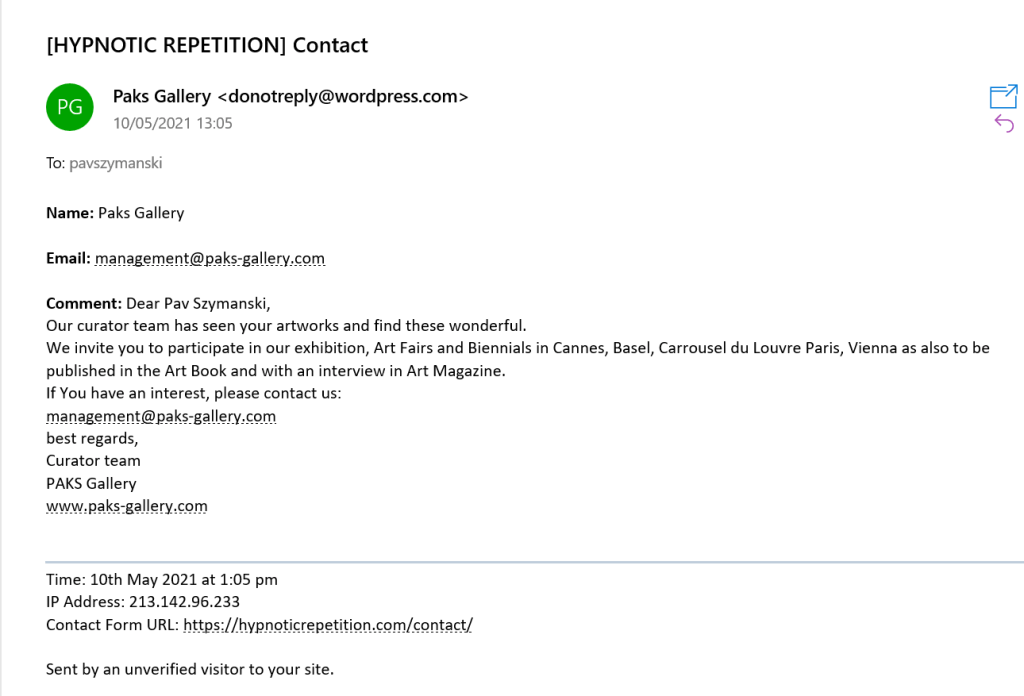Visit the www.paks-gallery.com website link

click(x=127, y=506)
